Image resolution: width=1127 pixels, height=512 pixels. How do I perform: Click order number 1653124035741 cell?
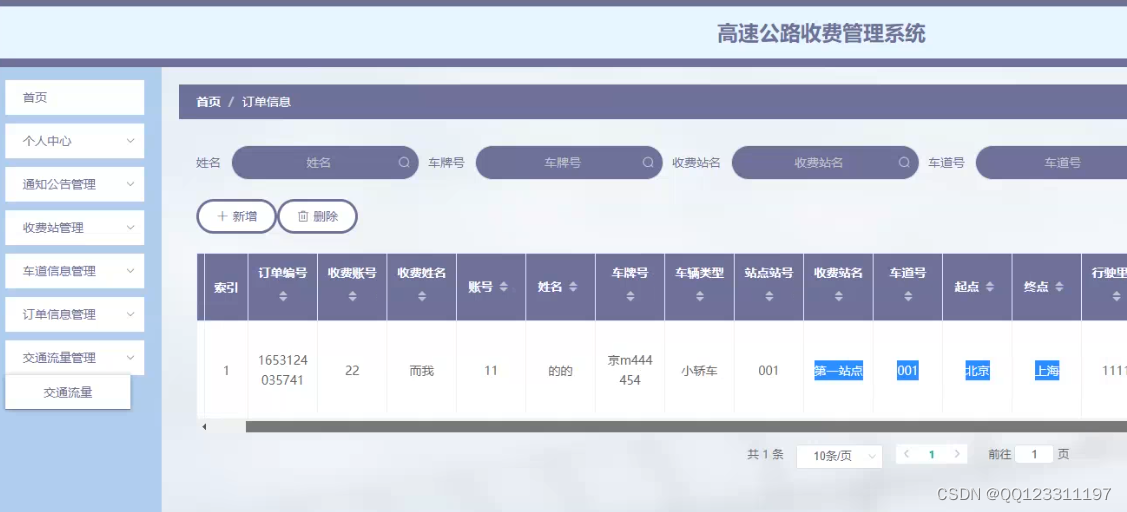click(x=282, y=370)
